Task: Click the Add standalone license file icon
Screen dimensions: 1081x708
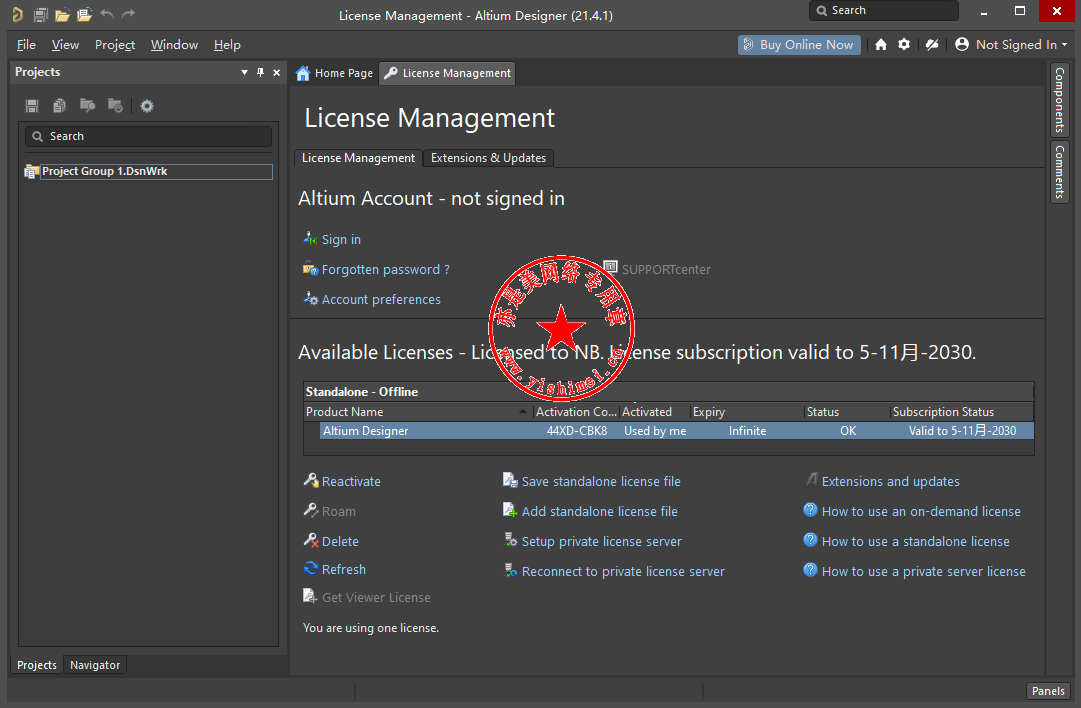Action: 510,511
